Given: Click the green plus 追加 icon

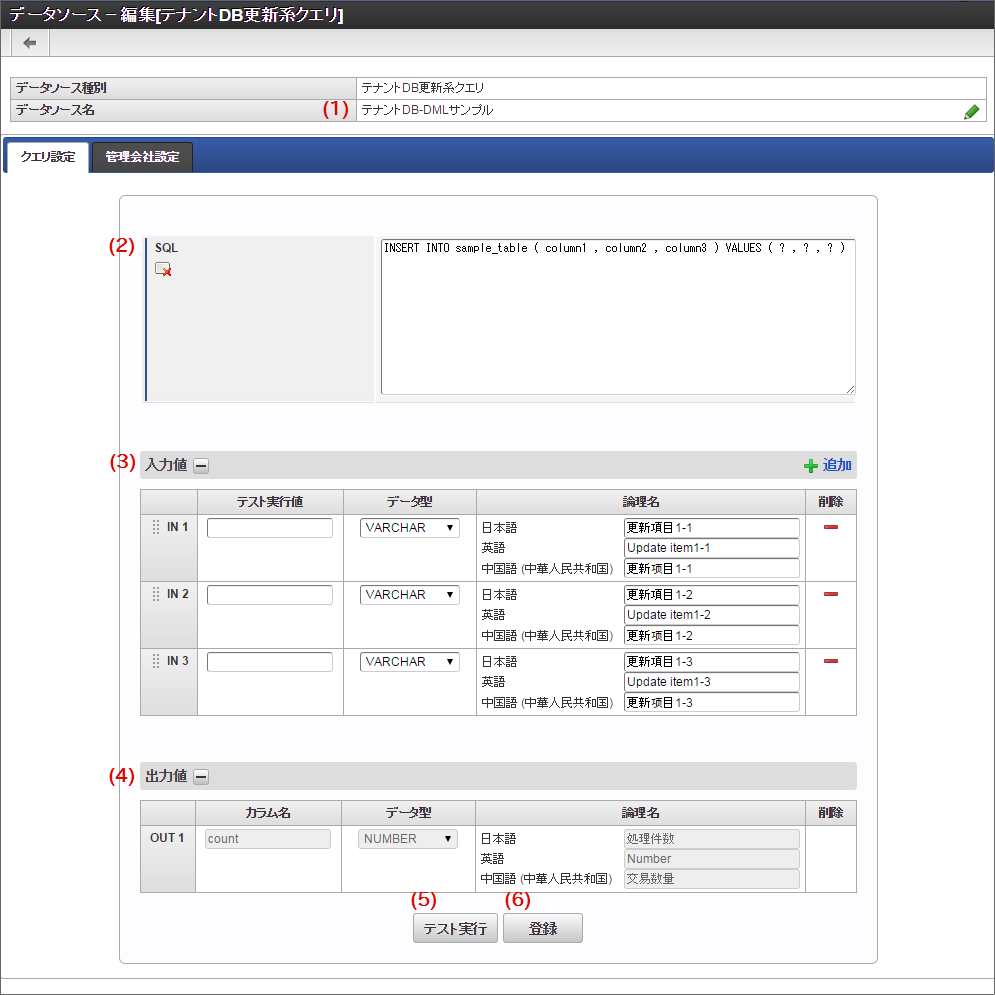Looking at the screenshot, I should click(811, 466).
